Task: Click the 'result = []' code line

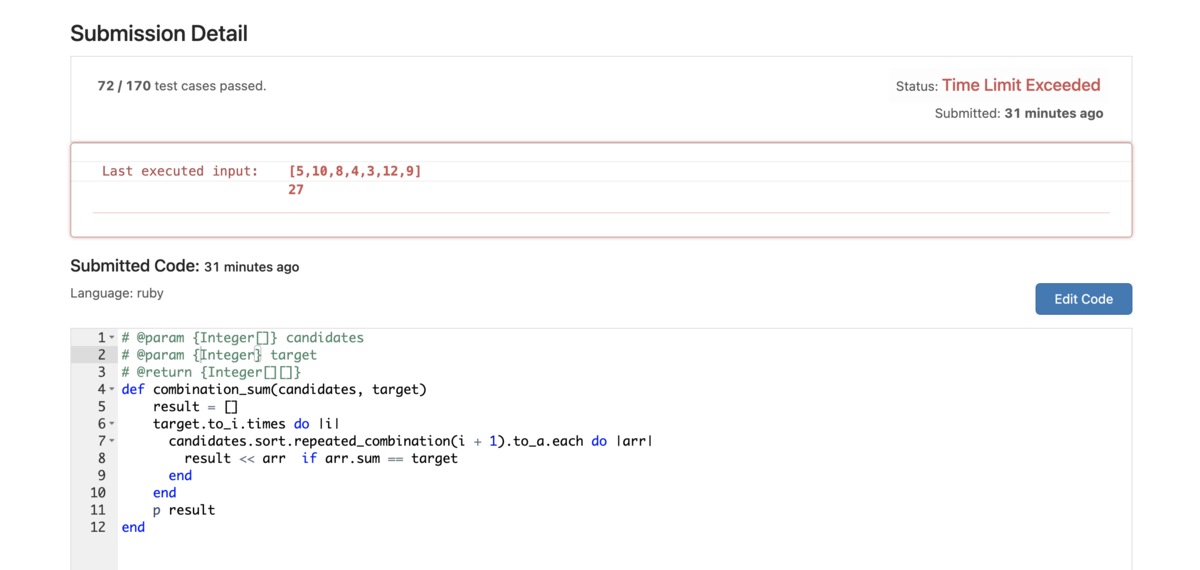Action: (195, 407)
